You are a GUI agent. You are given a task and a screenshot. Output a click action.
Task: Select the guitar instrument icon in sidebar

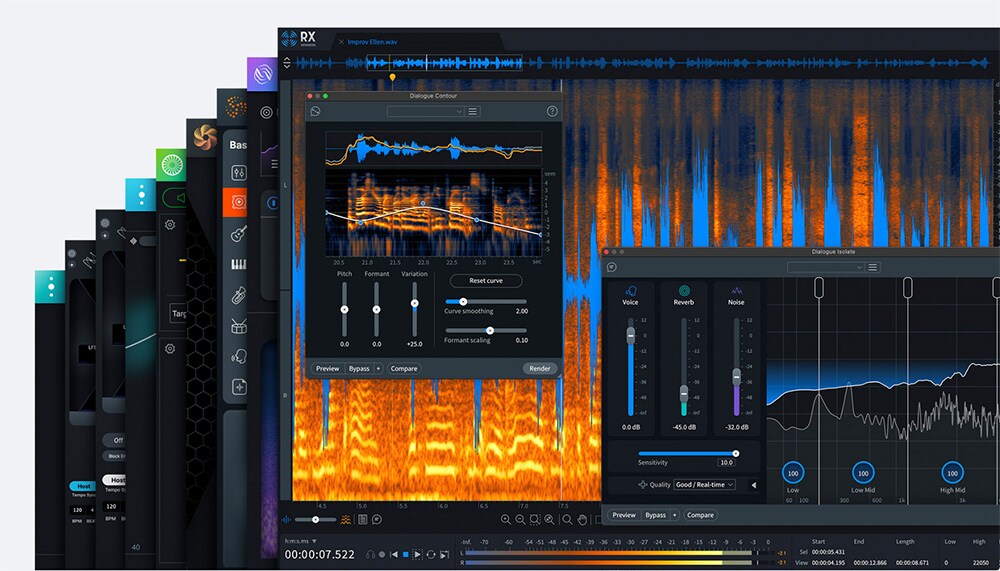(x=239, y=234)
